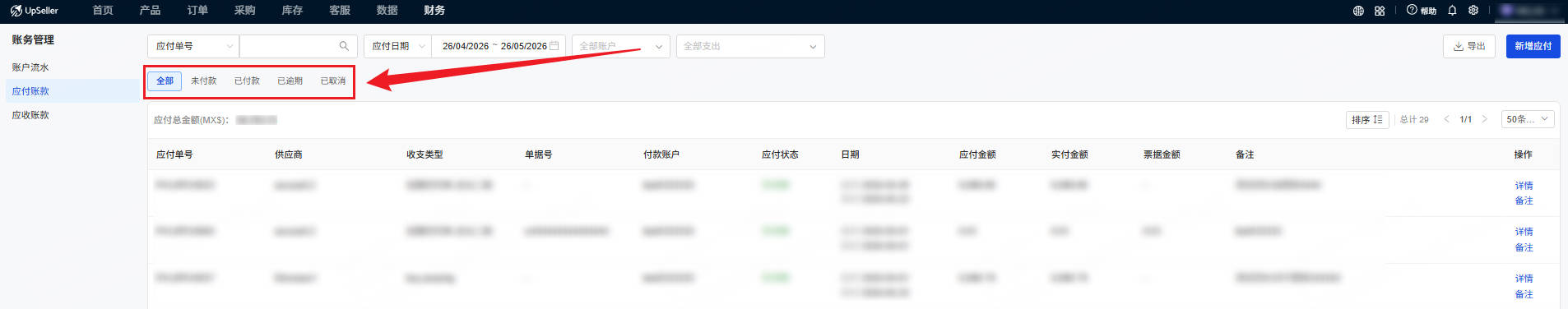Open 帮助 help menu

coord(1422,11)
